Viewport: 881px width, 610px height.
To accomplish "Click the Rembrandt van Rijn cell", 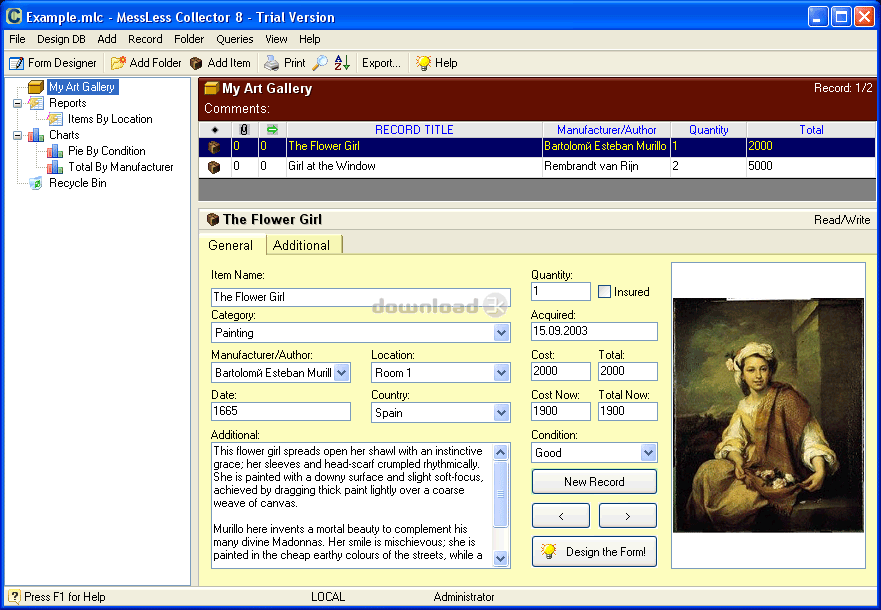I will point(606,166).
